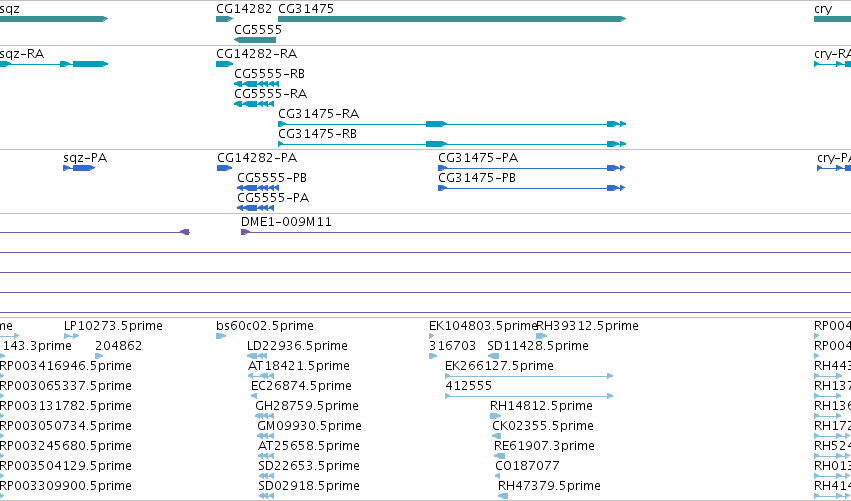Image resolution: width=851 pixels, height=501 pixels.
Task: Click the CG31475-RA transcript line
Action: click(452, 124)
